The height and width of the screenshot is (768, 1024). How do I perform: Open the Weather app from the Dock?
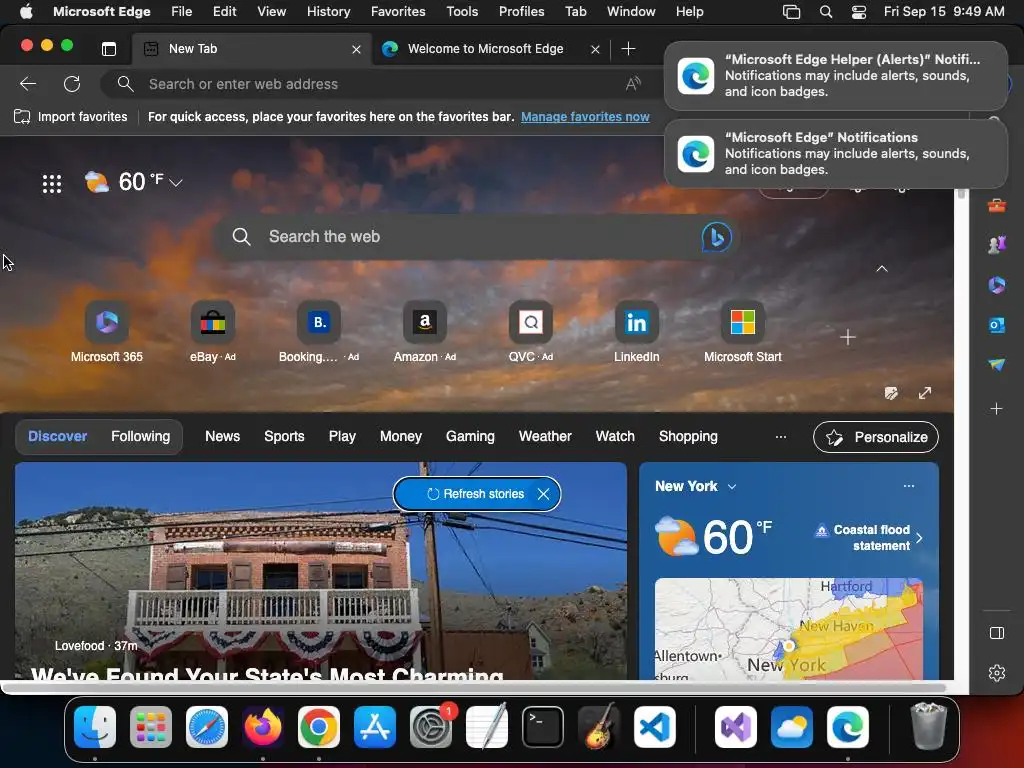792,727
